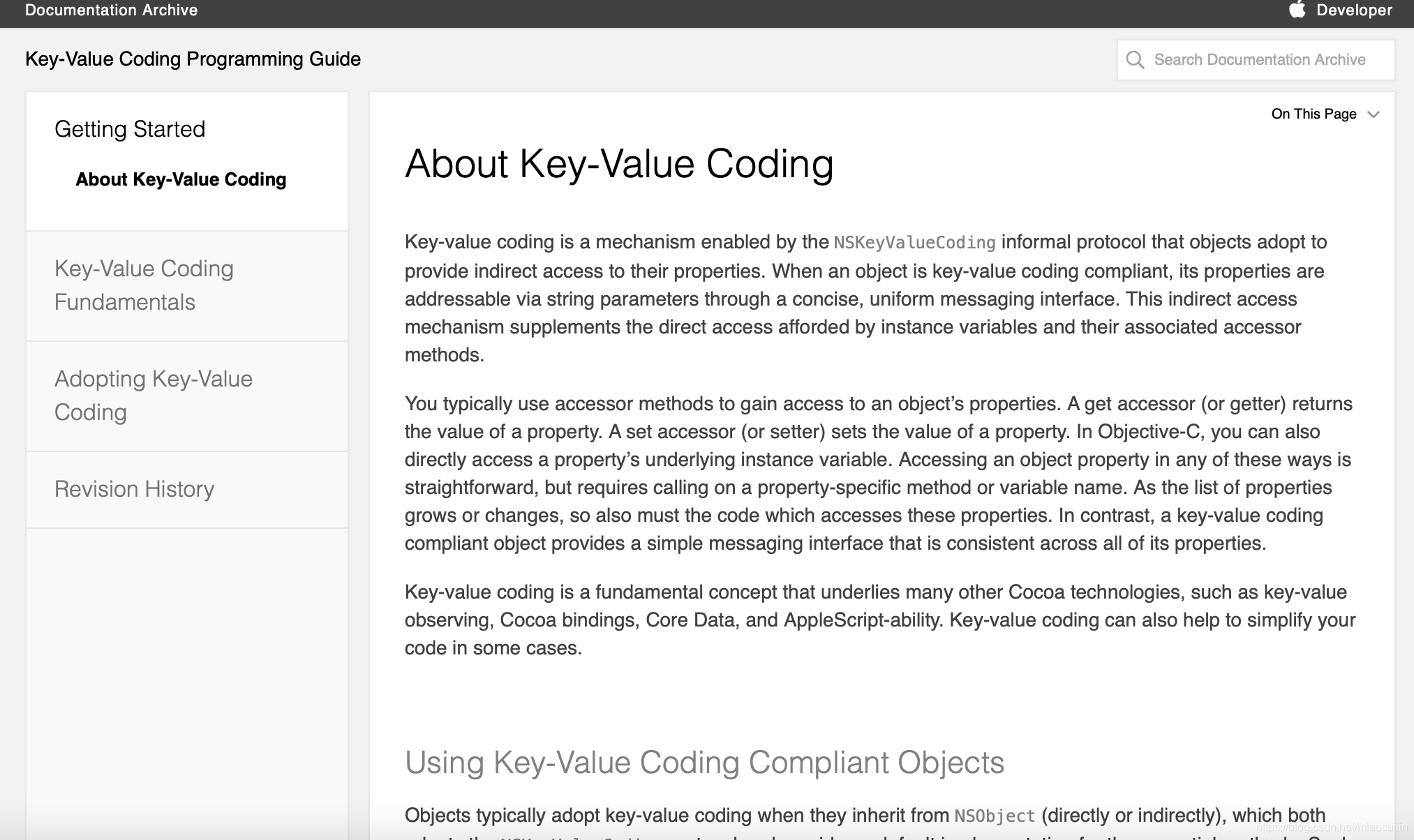Click the NSKeyValueCoding code reference

tap(913, 242)
